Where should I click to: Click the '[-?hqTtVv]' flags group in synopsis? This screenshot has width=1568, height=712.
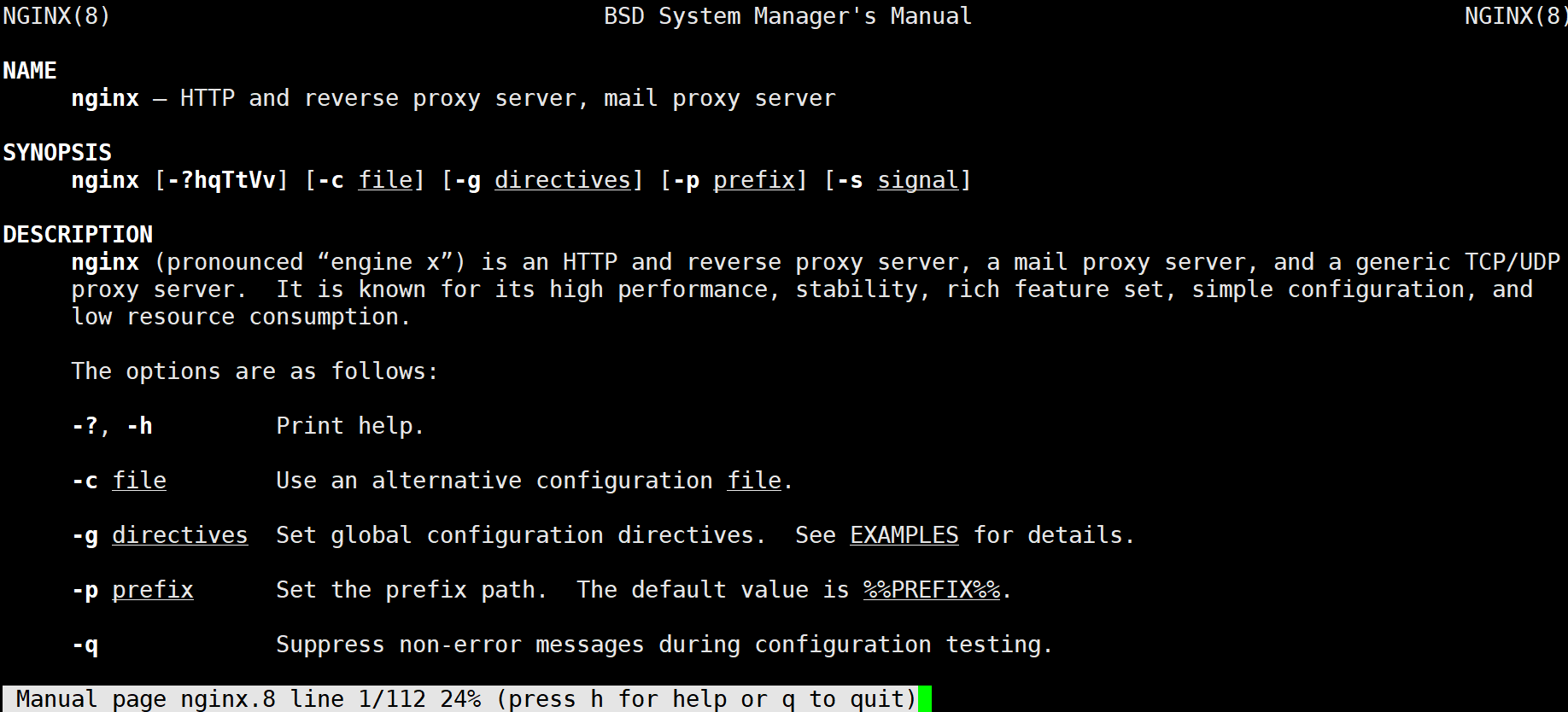click(221, 180)
